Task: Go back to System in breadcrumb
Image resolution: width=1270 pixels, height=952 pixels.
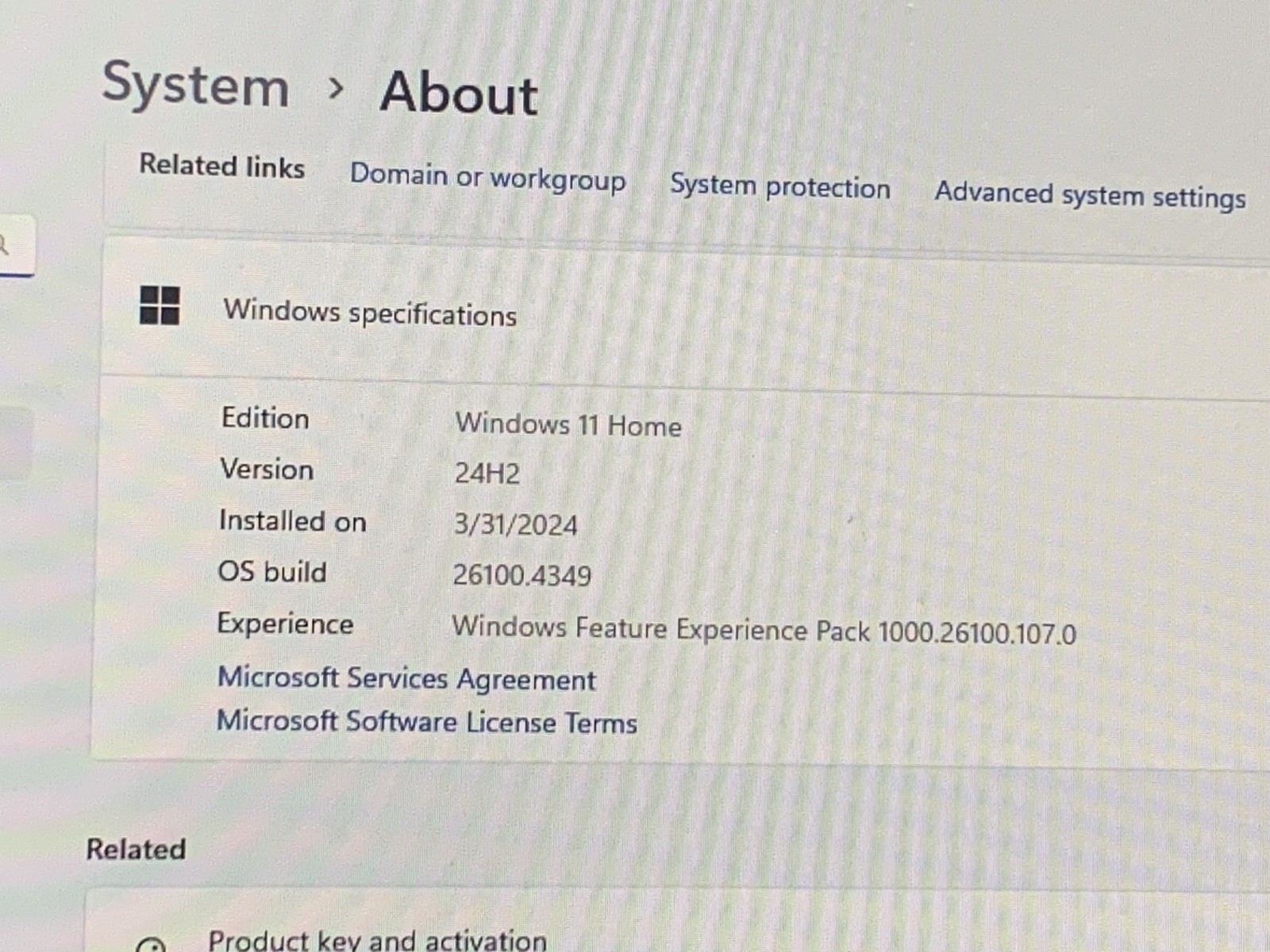Action: 195,84
